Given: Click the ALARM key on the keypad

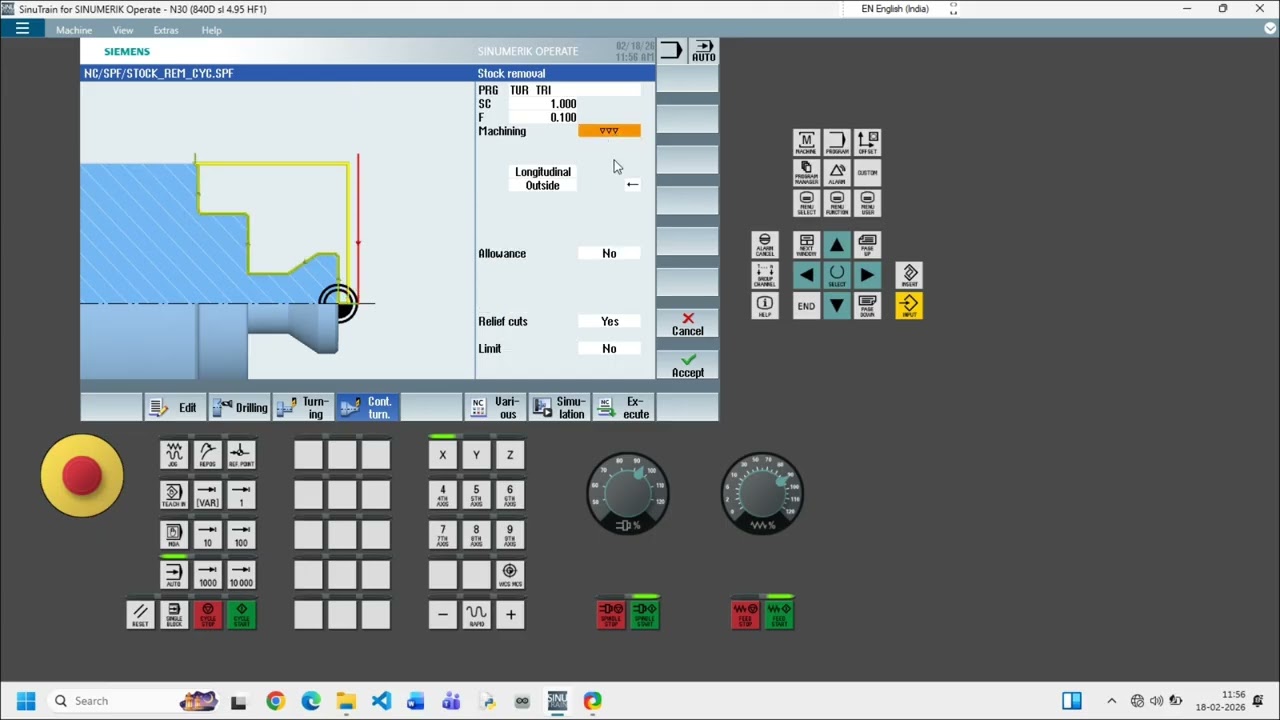Looking at the screenshot, I should pos(837,173).
